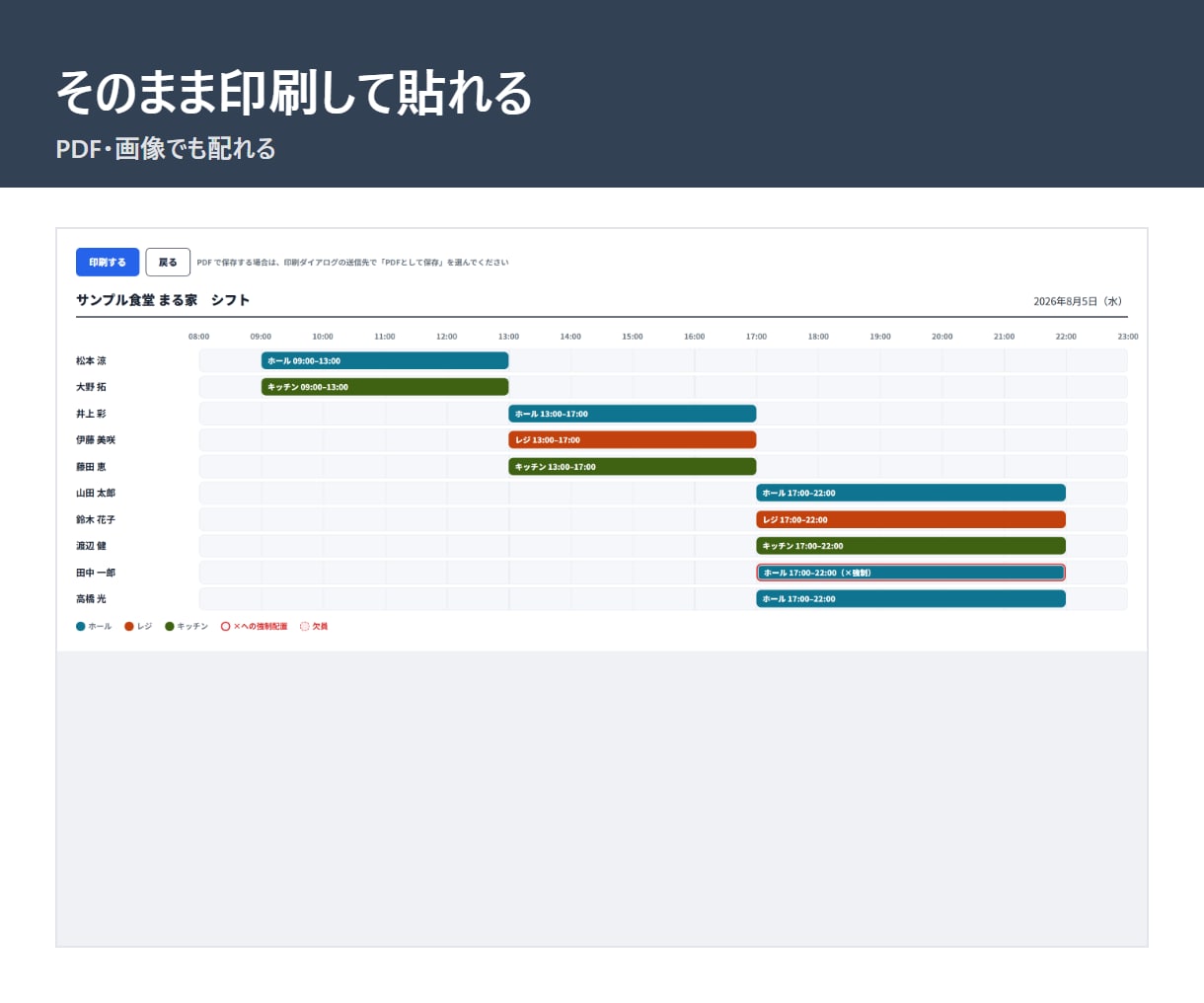Click the 印刷する button
This screenshot has height=1003, width=1204.
[108, 262]
